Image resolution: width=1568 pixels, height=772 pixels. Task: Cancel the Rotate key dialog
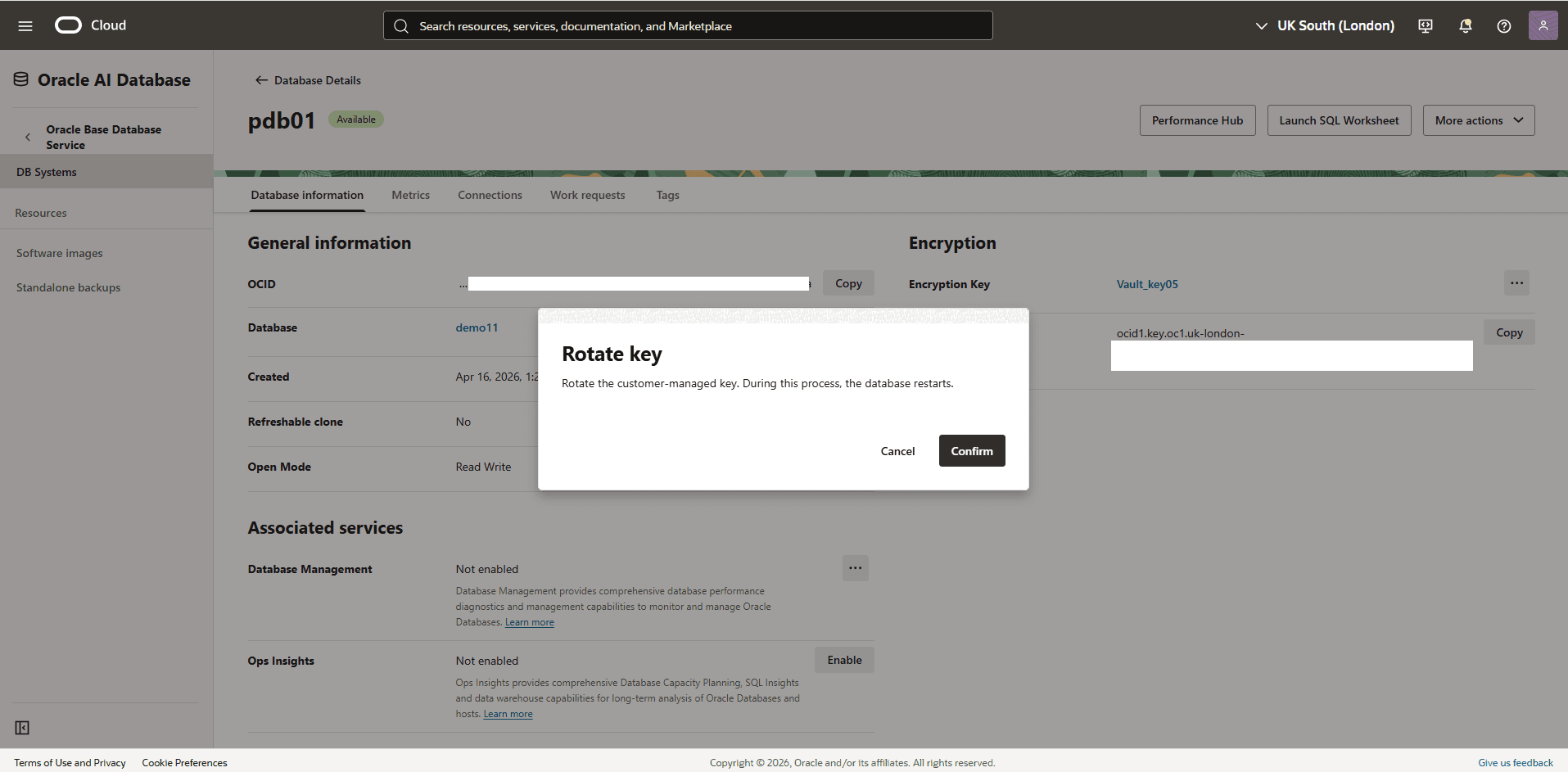click(x=897, y=451)
